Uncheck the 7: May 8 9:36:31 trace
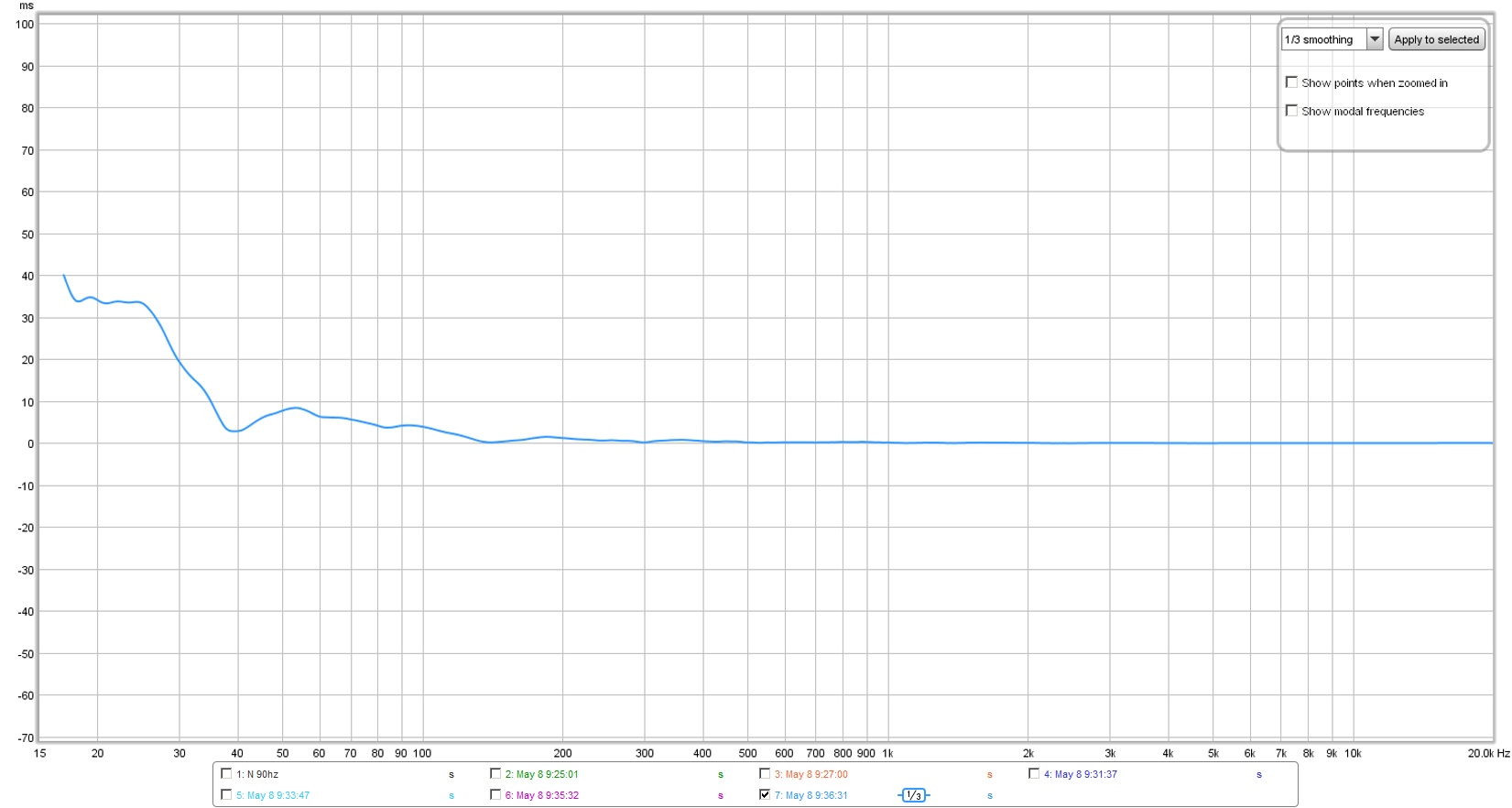Viewport: 1512px width, 808px height. (x=765, y=795)
